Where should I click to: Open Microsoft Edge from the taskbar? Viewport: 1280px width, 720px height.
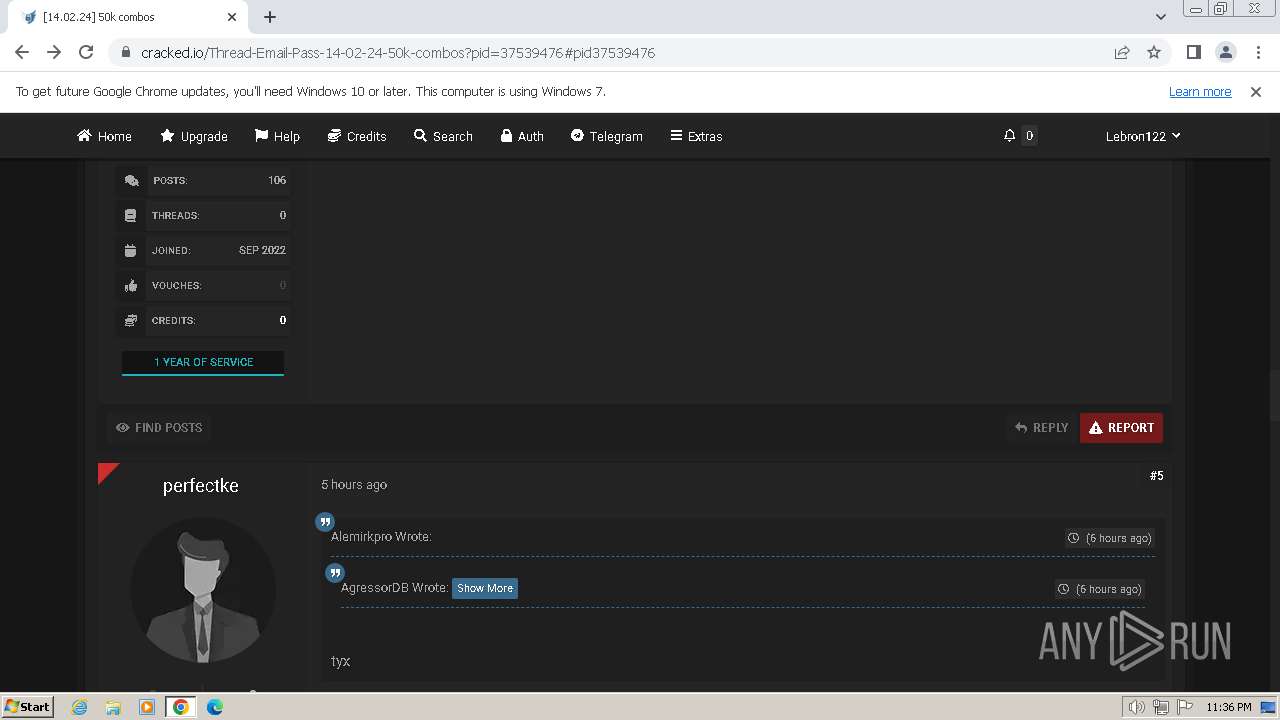pyautogui.click(x=215, y=707)
